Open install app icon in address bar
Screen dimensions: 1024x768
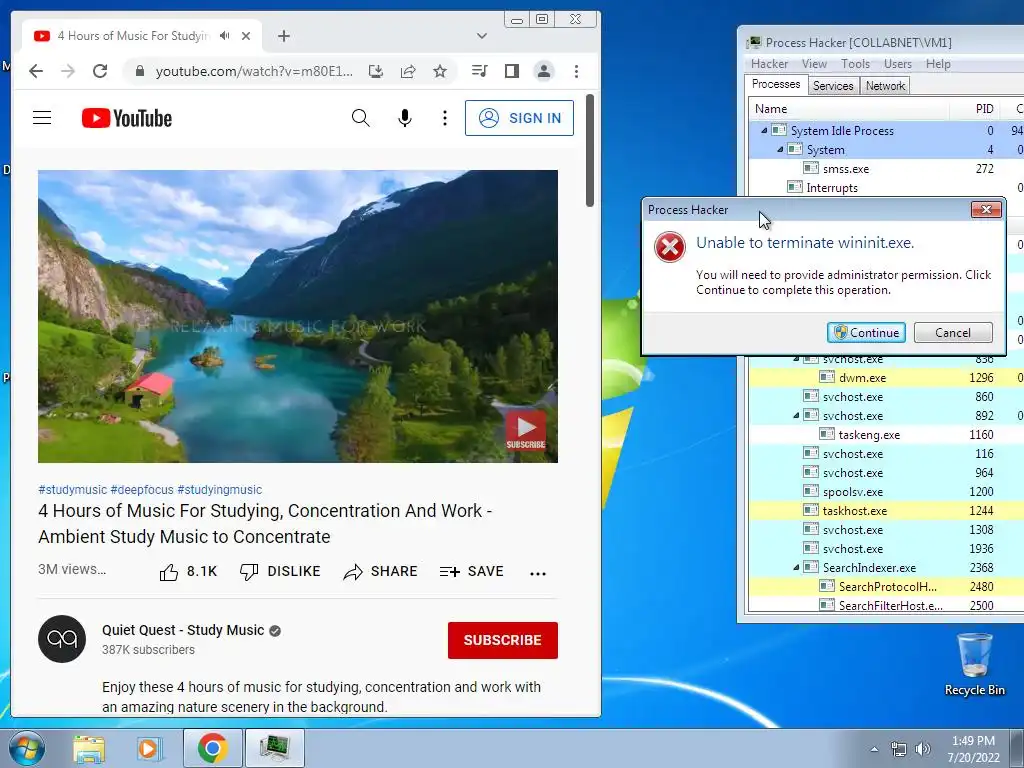click(x=376, y=71)
